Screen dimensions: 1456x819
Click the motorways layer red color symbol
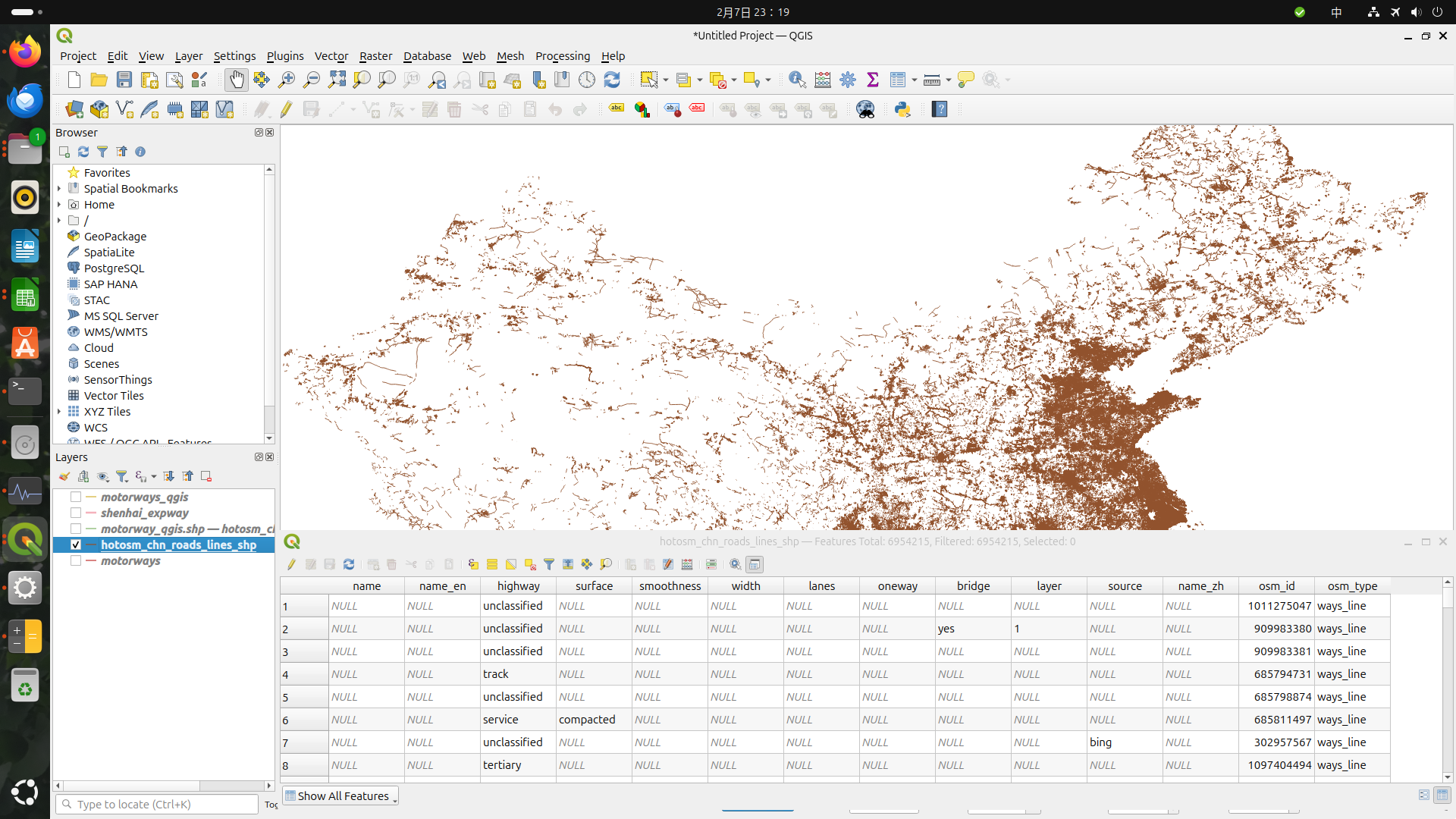point(91,561)
